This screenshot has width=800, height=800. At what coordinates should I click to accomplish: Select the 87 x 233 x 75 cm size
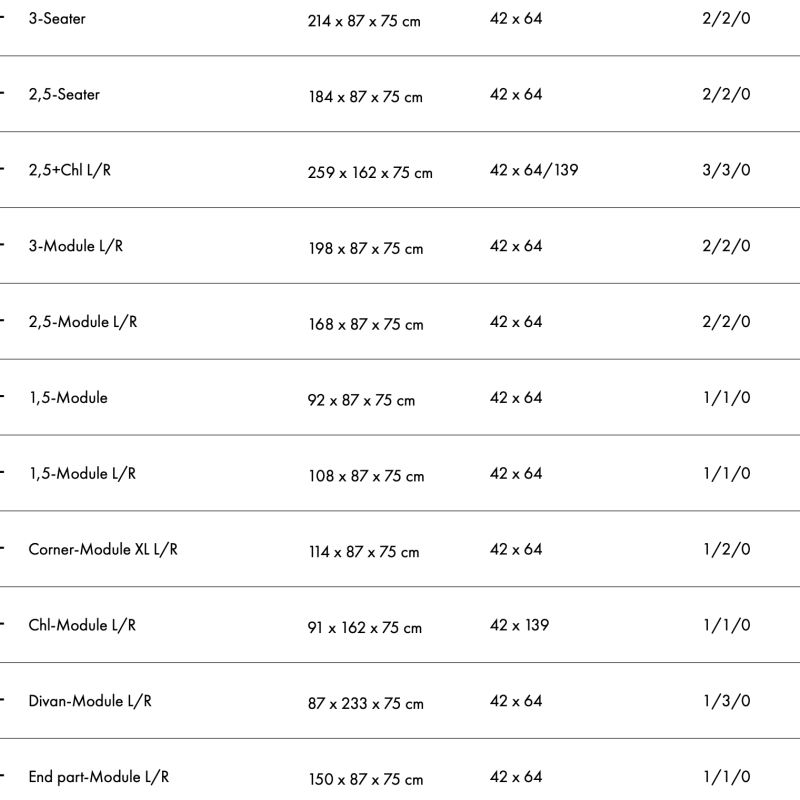tap(365, 704)
